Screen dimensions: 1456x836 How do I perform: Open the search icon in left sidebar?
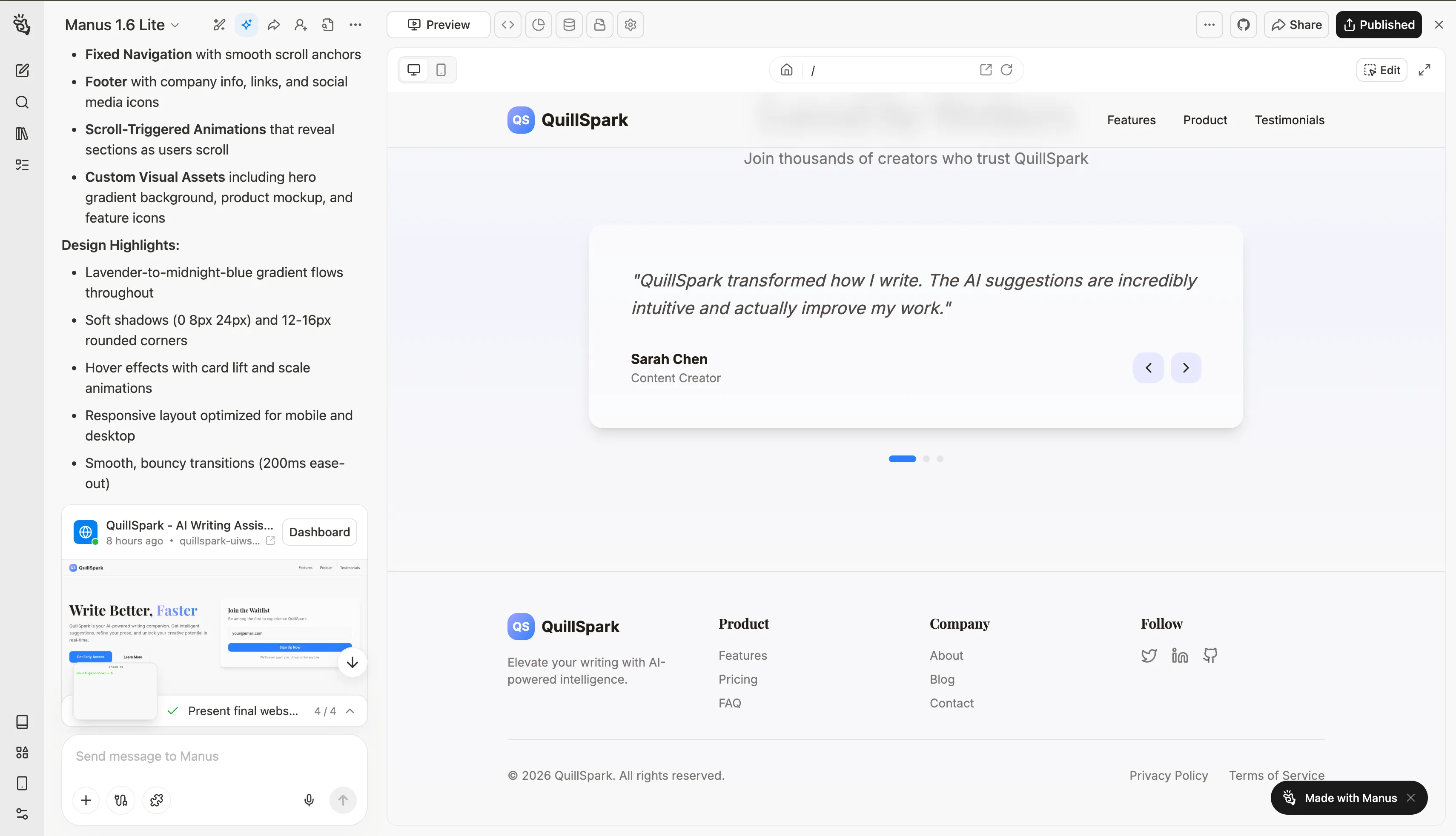[x=22, y=102]
